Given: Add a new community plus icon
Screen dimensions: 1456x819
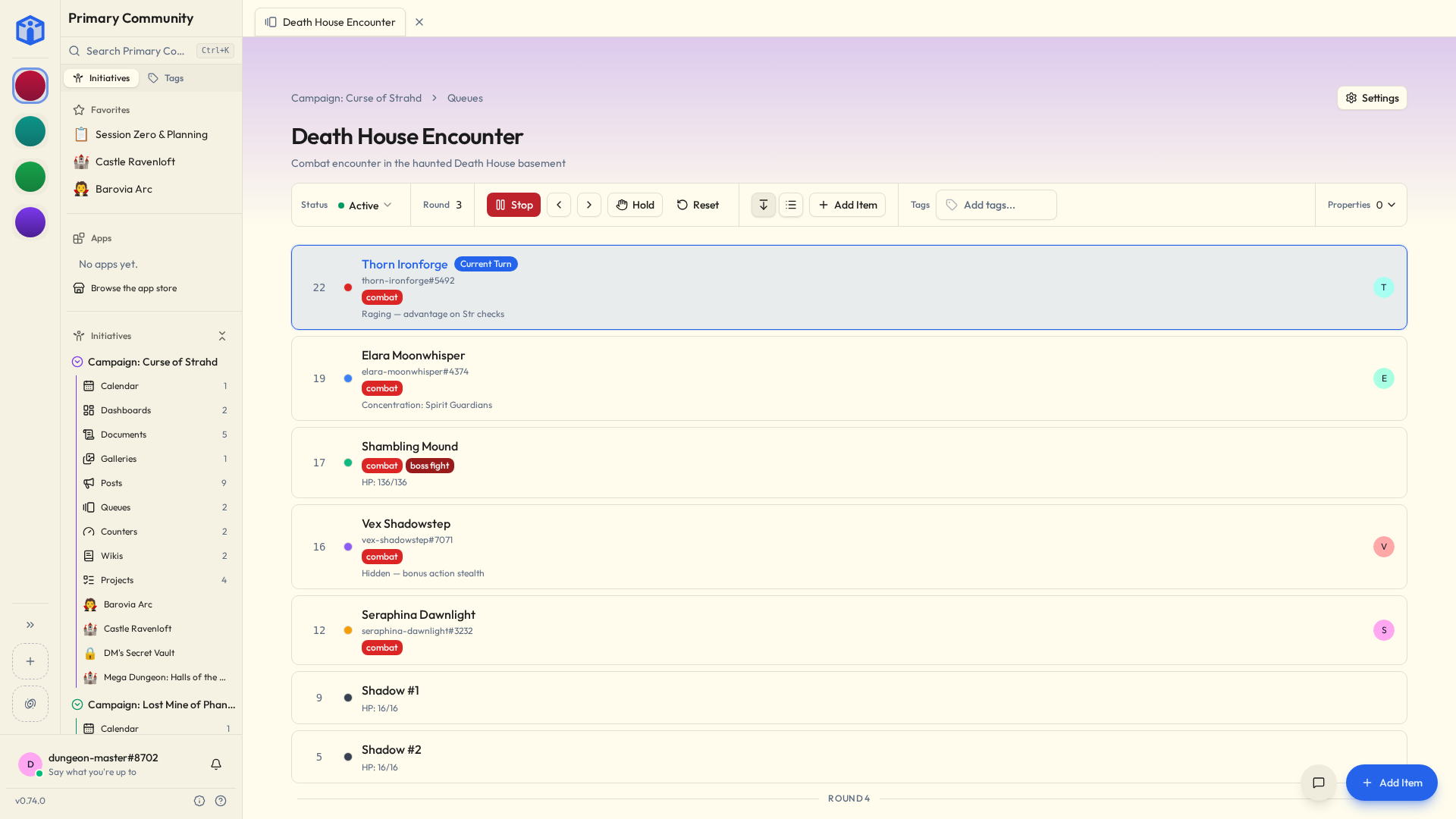Looking at the screenshot, I should coord(30,661).
